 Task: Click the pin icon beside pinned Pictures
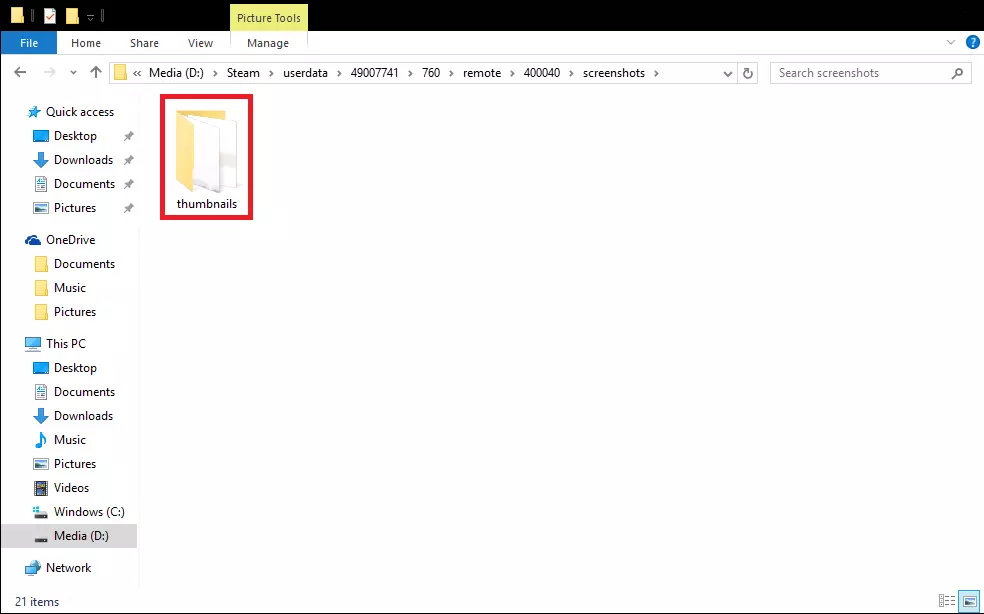[129, 208]
